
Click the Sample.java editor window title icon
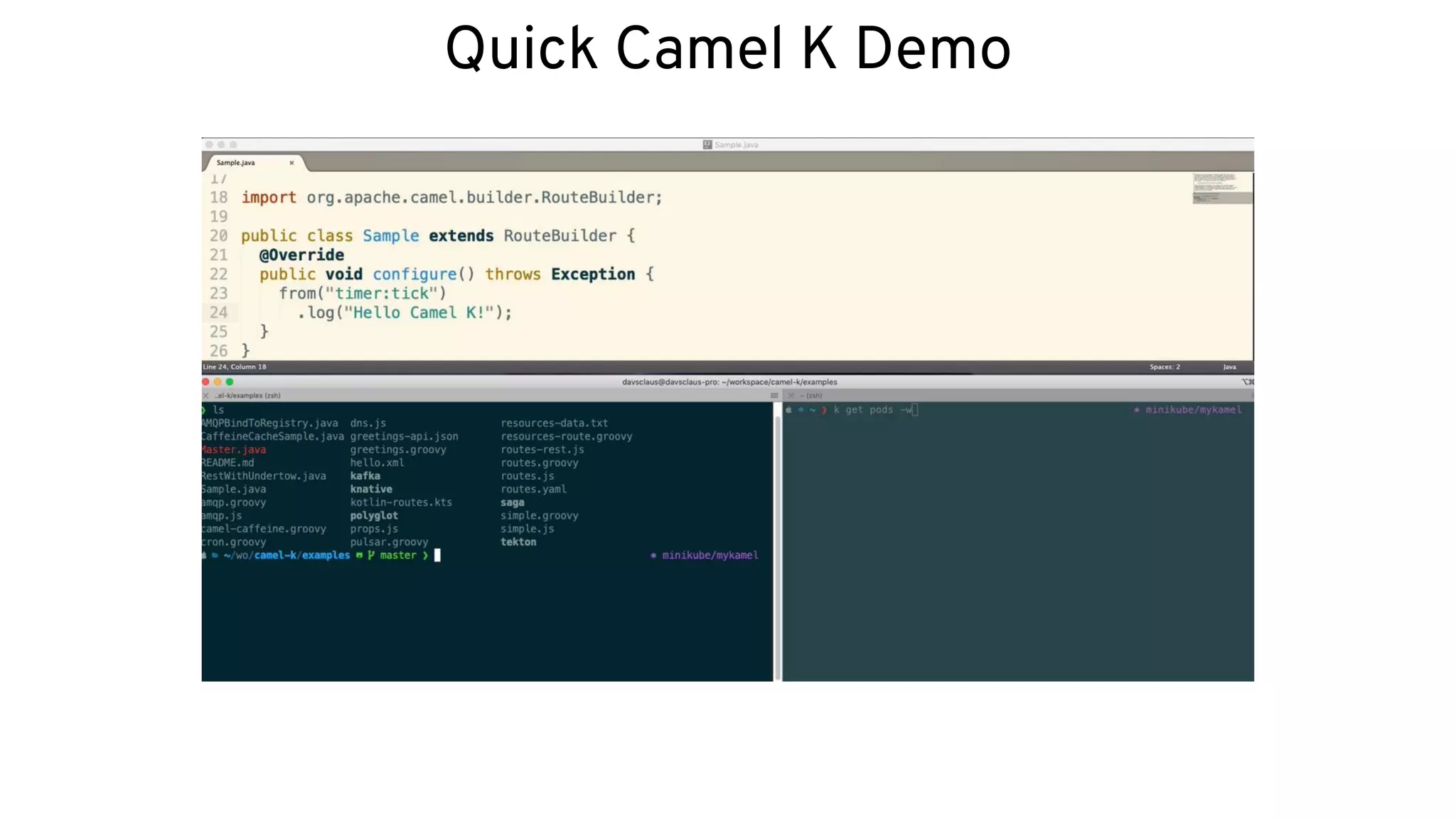pos(707,144)
